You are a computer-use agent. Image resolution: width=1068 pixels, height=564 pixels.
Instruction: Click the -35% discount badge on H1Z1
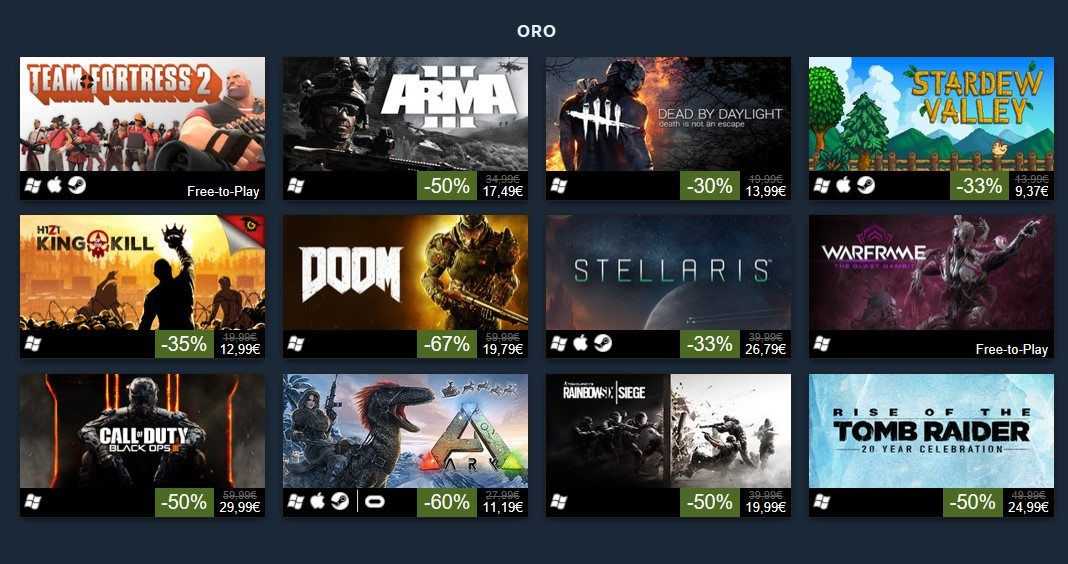tap(184, 344)
